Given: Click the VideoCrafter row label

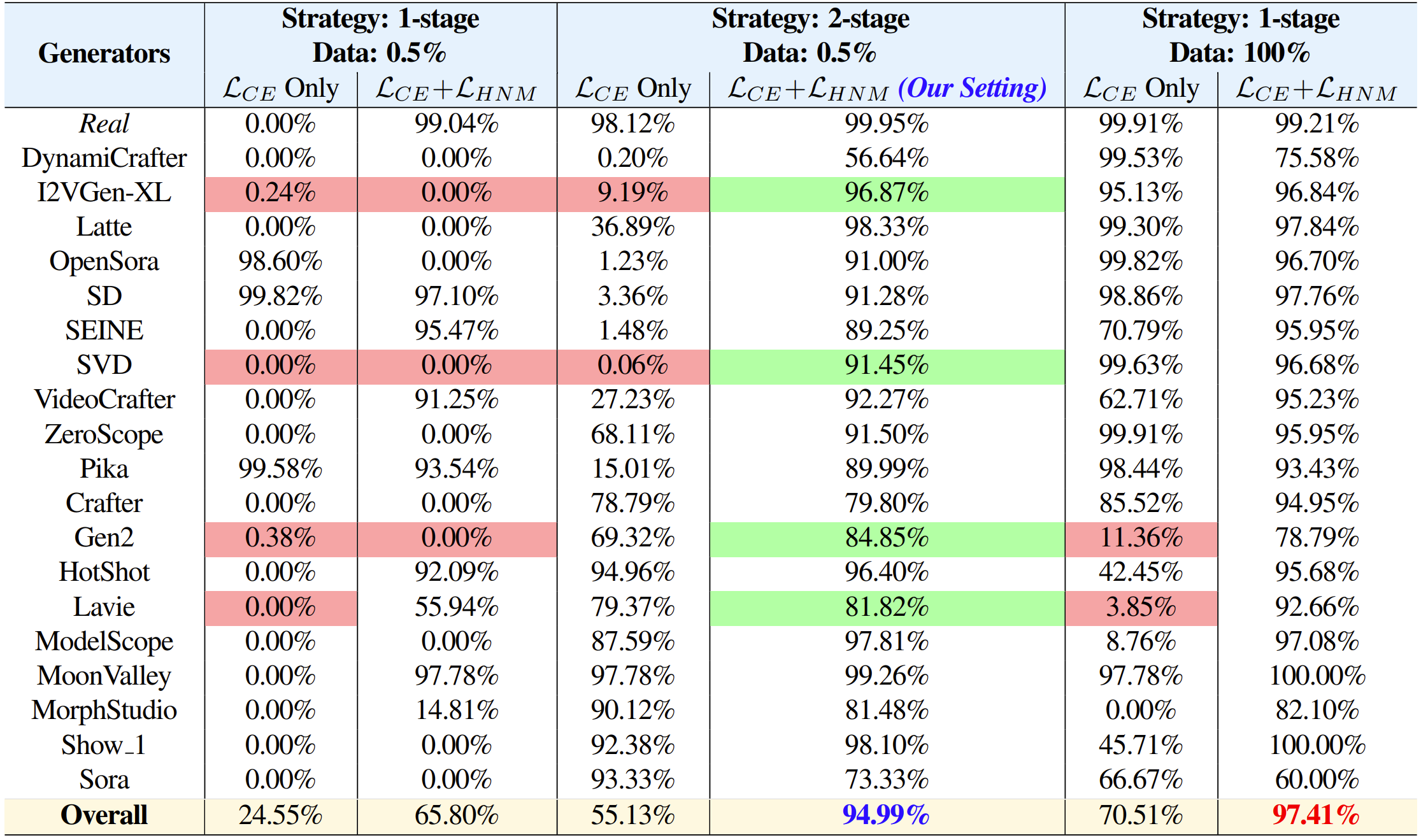Looking at the screenshot, I should [x=104, y=400].
